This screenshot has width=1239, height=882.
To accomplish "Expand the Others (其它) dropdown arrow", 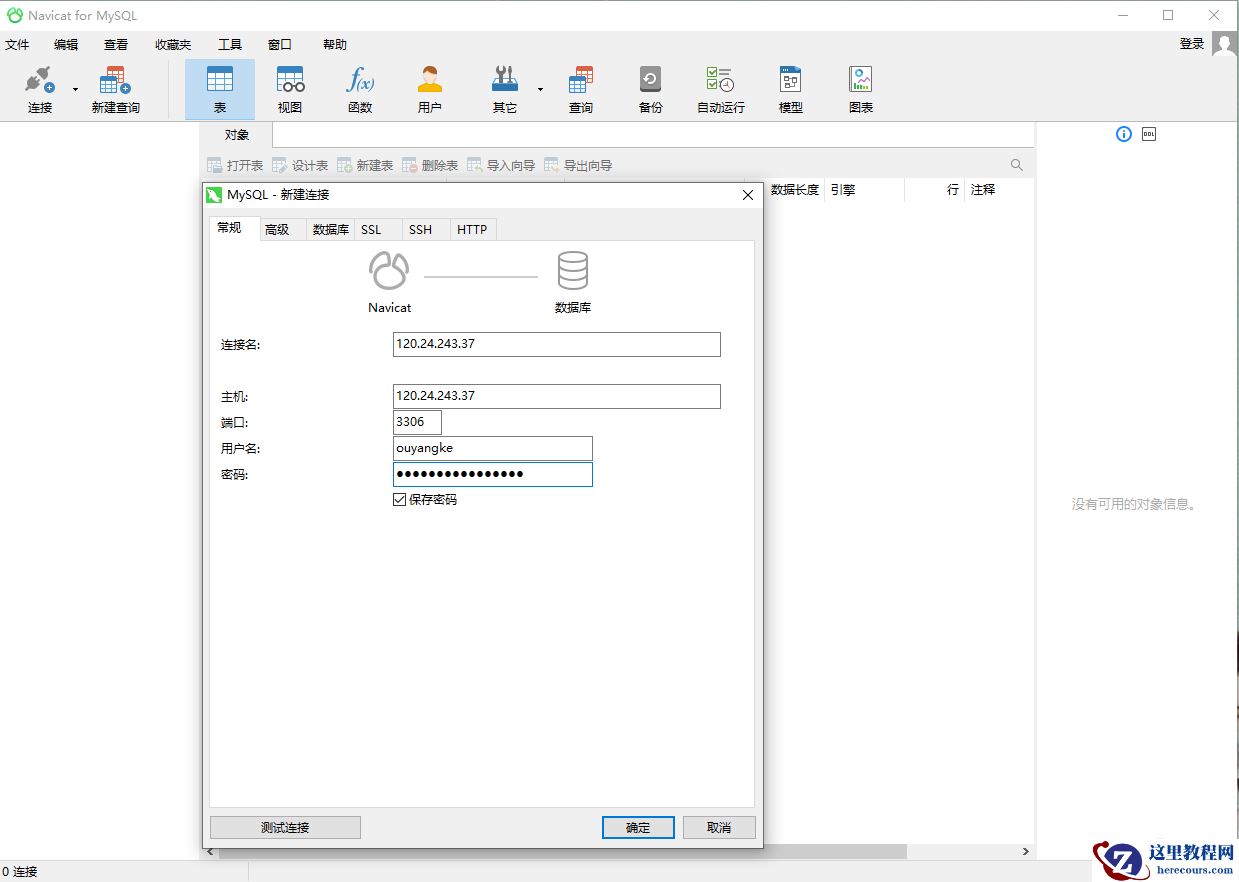I will (540, 89).
